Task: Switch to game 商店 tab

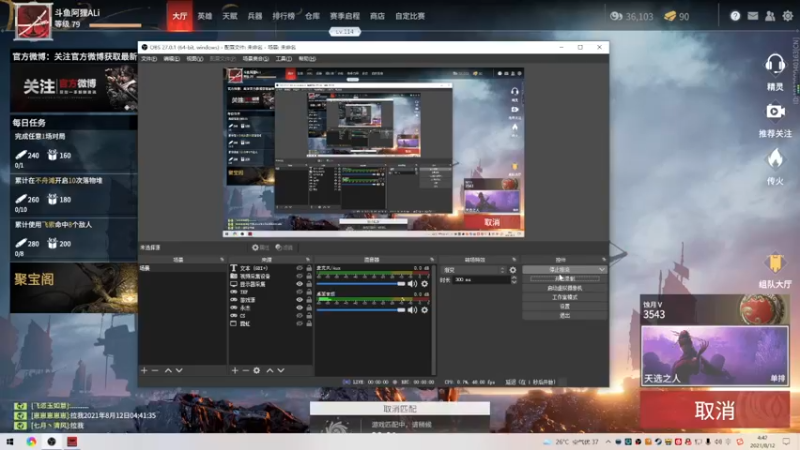Action: click(377, 16)
